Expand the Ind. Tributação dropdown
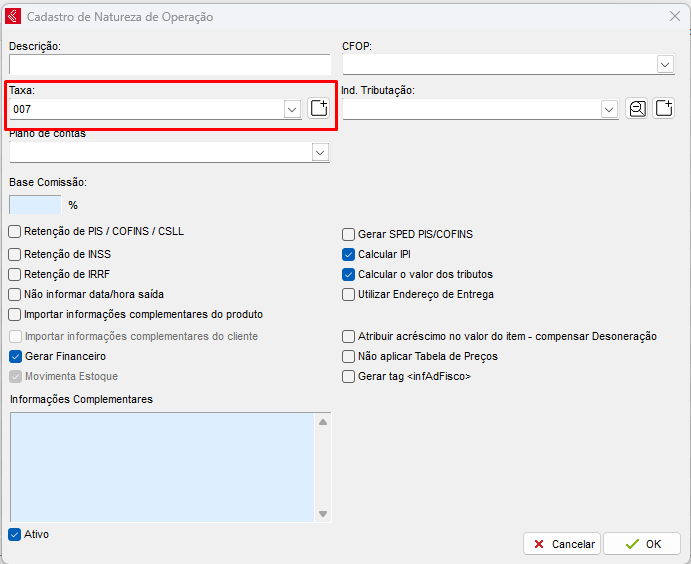Screen dimensions: 691x564 coord(609,109)
